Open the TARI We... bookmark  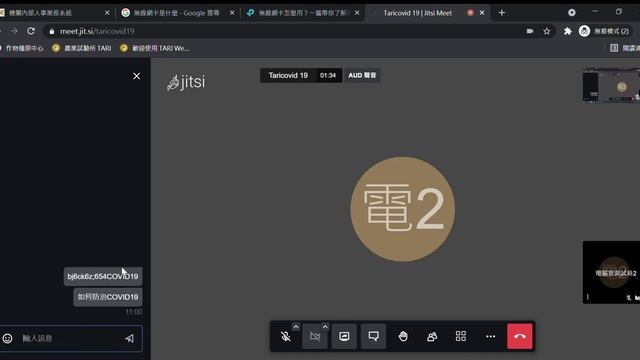155,48
